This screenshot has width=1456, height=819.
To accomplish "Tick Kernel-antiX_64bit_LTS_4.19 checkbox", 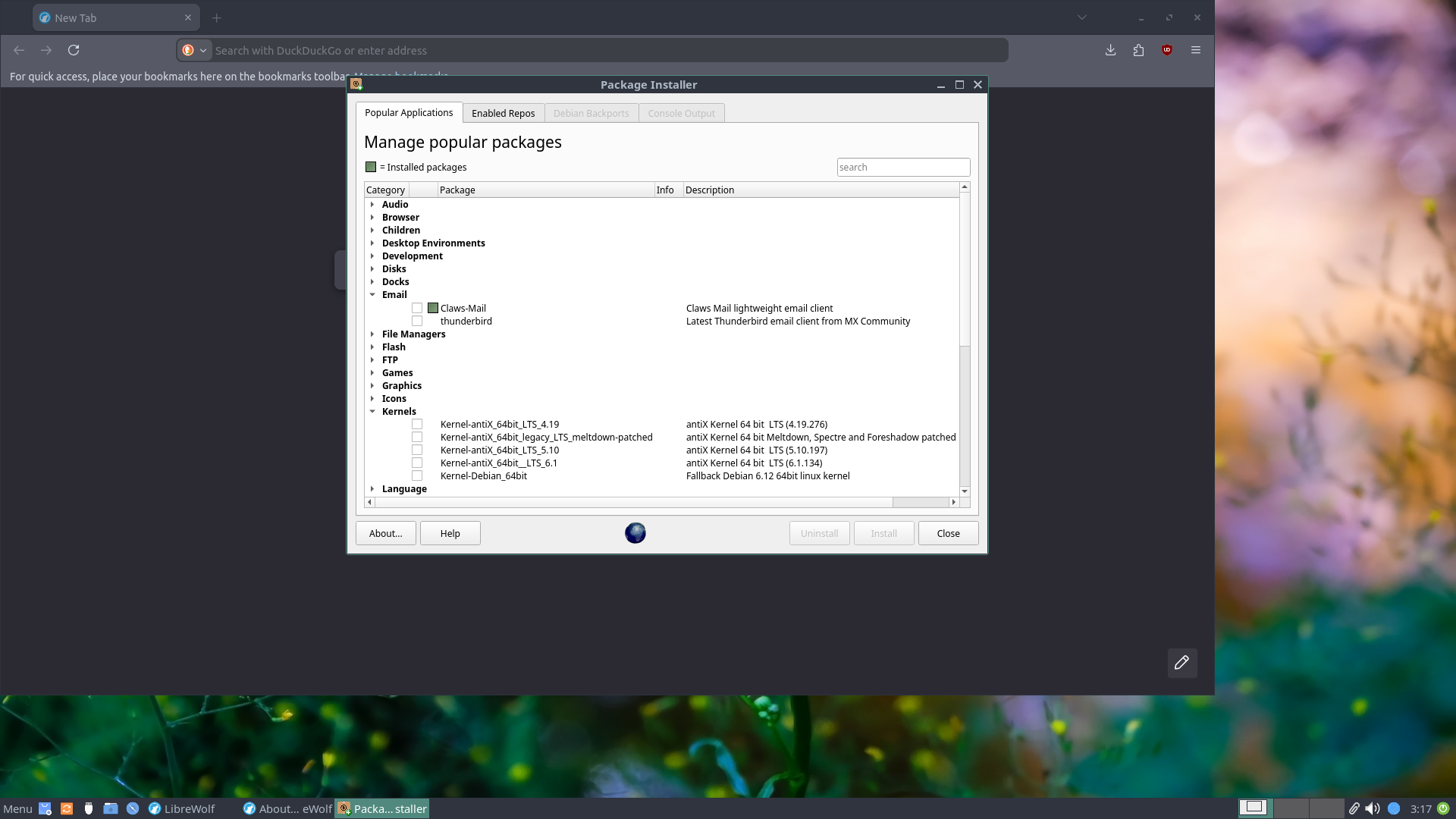I will tap(417, 424).
